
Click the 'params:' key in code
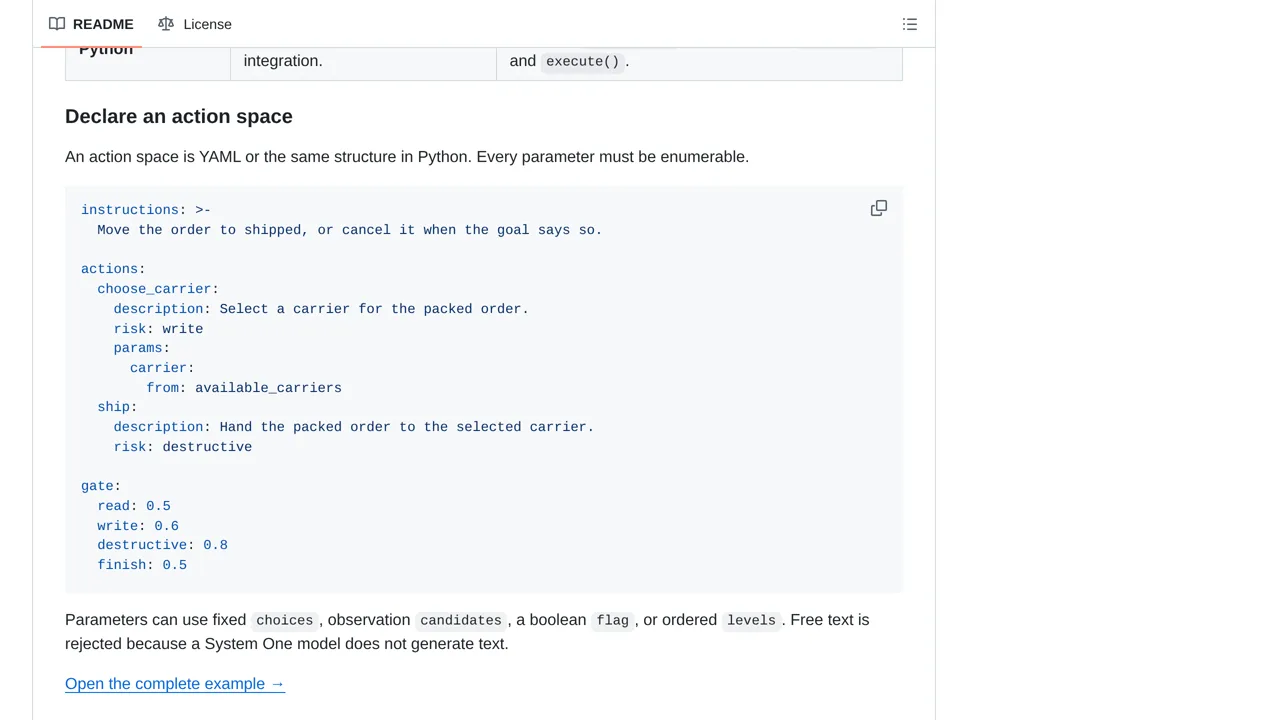point(142,348)
